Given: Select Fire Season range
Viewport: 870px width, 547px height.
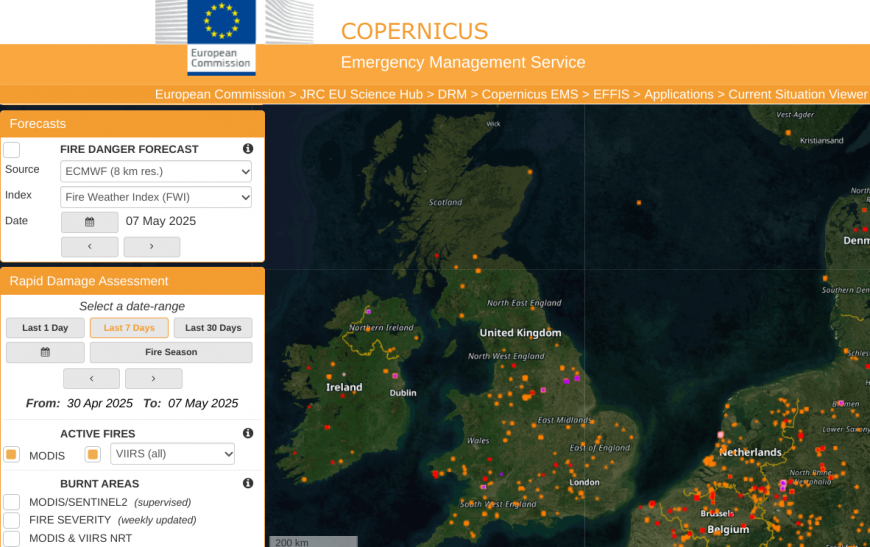Looking at the screenshot, I should tap(171, 352).
